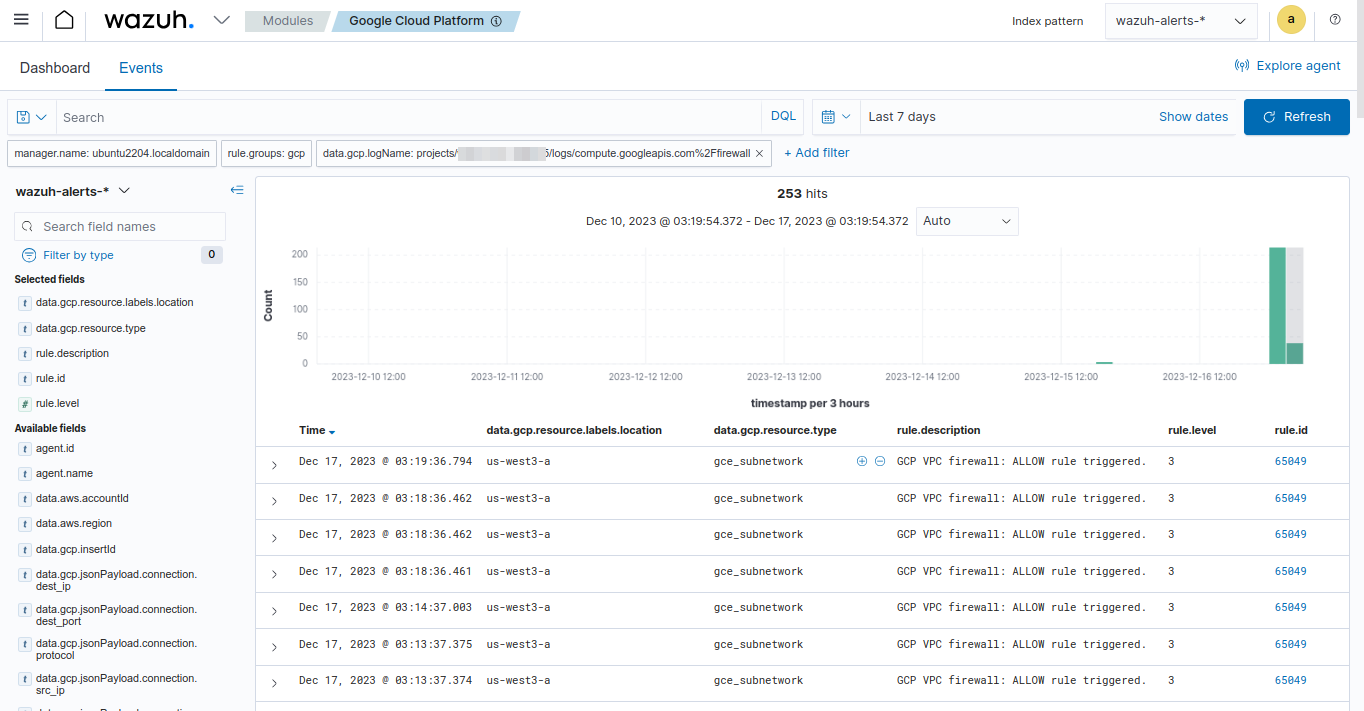Image resolution: width=1364 pixels, height=711 pixels.
Task: Open the hamburger navigation menu
Action: click(21, 20)
